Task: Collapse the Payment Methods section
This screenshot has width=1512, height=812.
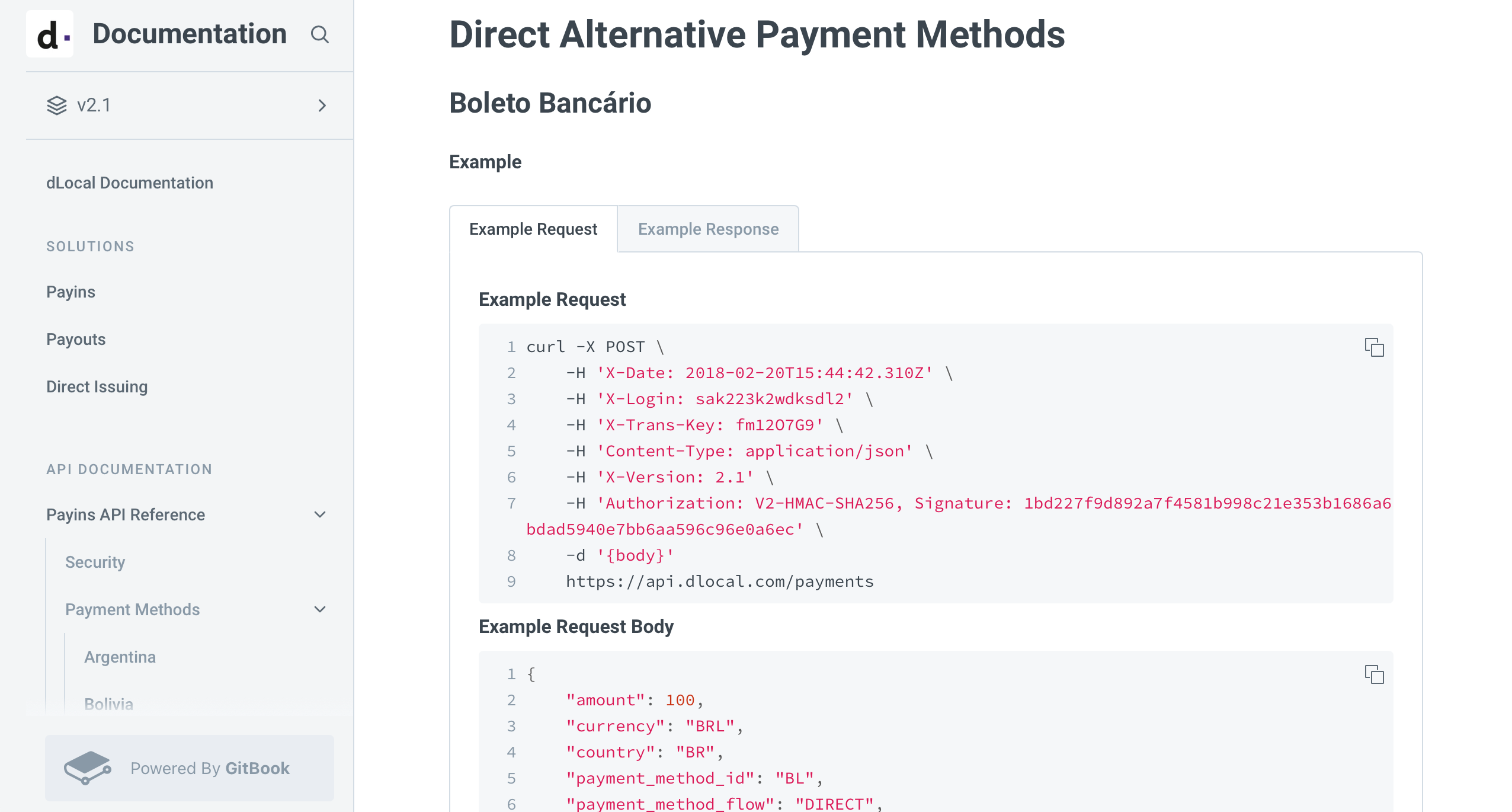Action: point(320,609)
